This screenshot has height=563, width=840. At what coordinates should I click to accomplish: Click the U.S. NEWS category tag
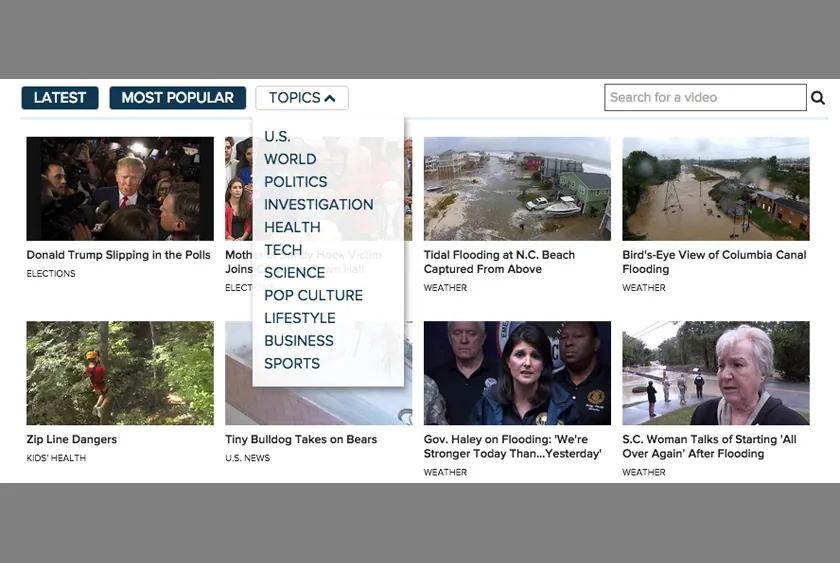click(x=248, y=458)
